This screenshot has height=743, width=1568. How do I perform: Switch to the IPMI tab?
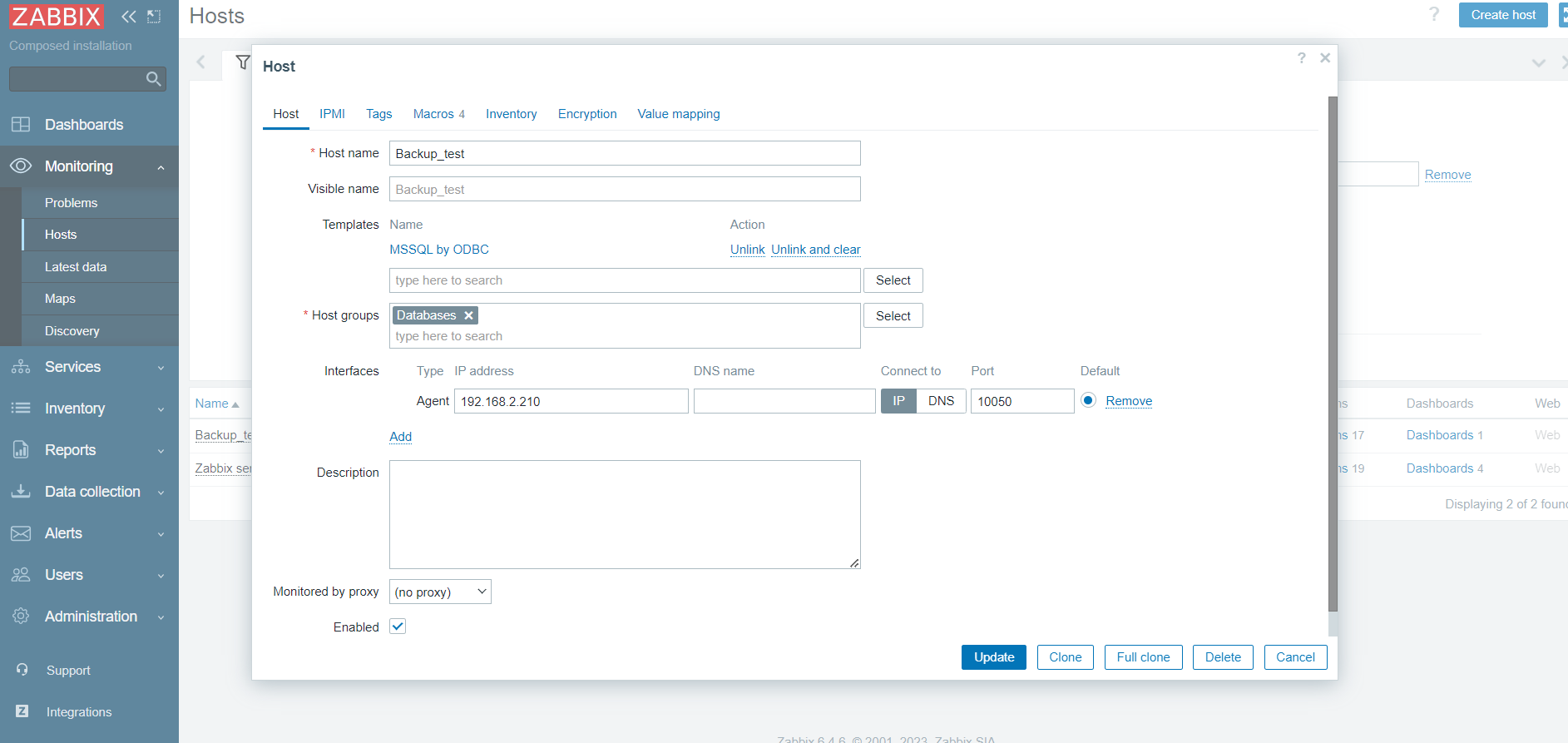coord(332,114)
